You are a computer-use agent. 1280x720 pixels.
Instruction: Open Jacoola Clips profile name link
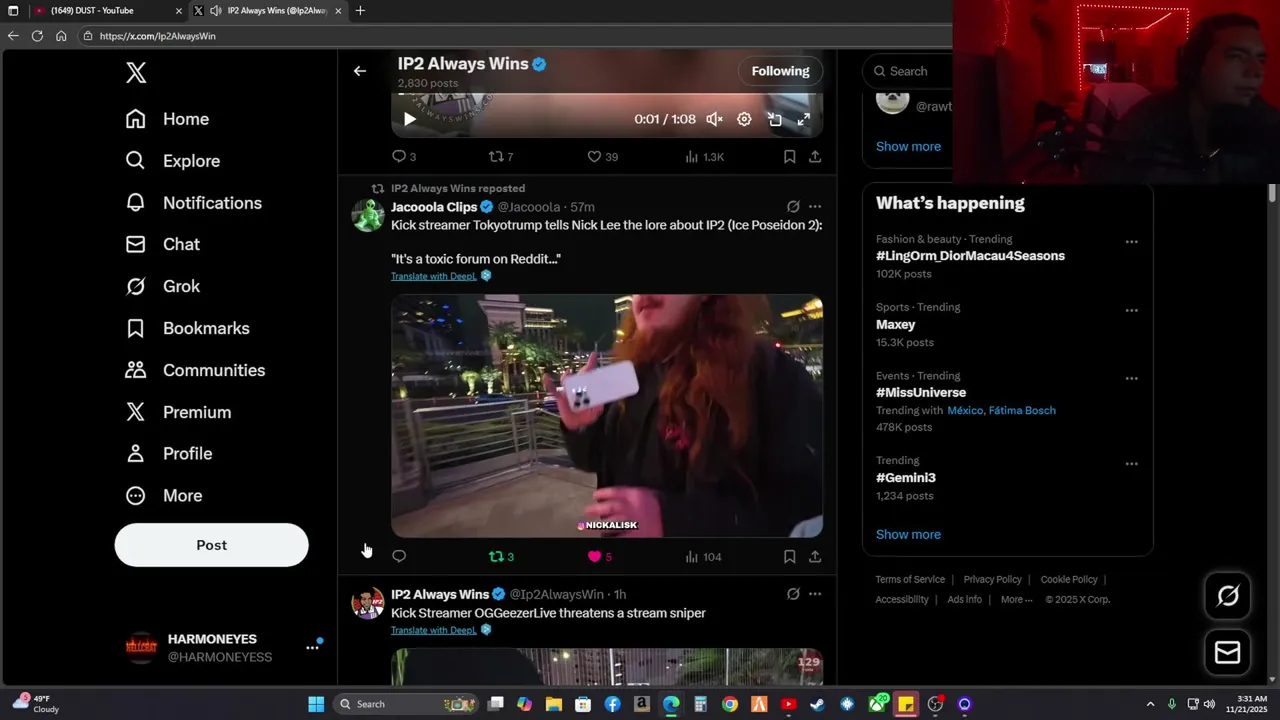click(x=434, y=207)
